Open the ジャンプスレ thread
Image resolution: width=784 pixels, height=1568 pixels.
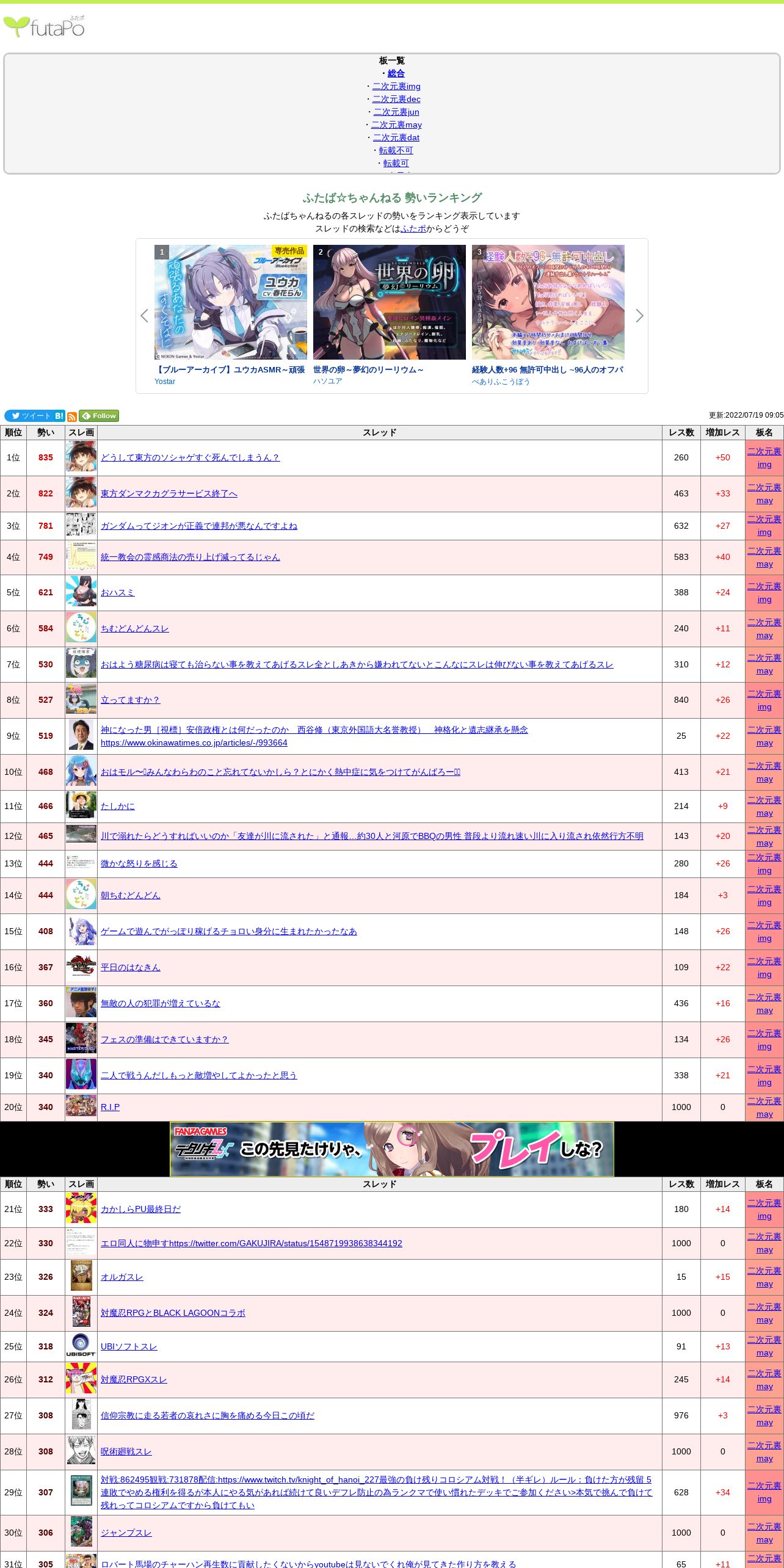click(x=126, y=1533)
